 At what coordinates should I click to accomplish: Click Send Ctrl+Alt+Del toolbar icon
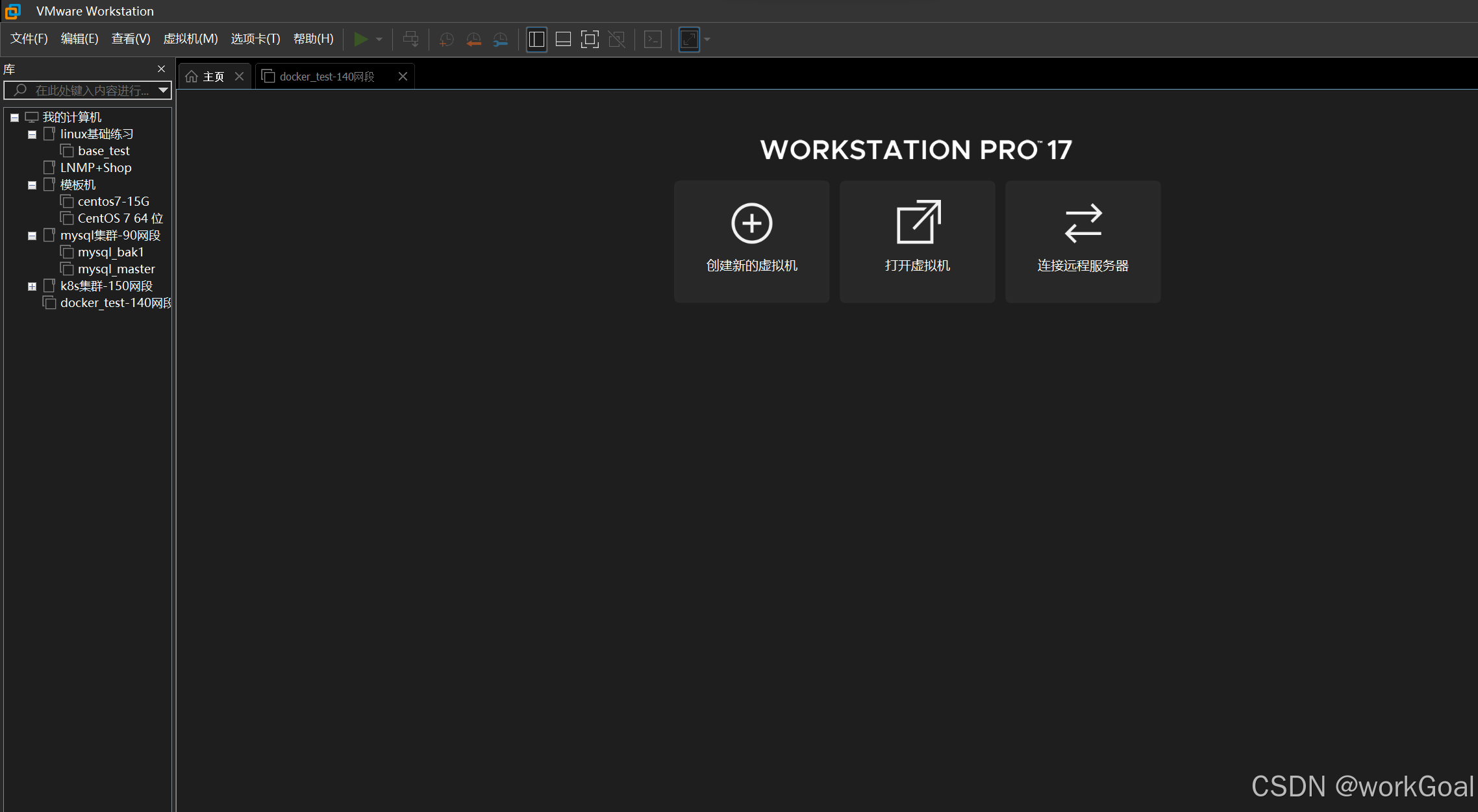(x=410, y=40)
